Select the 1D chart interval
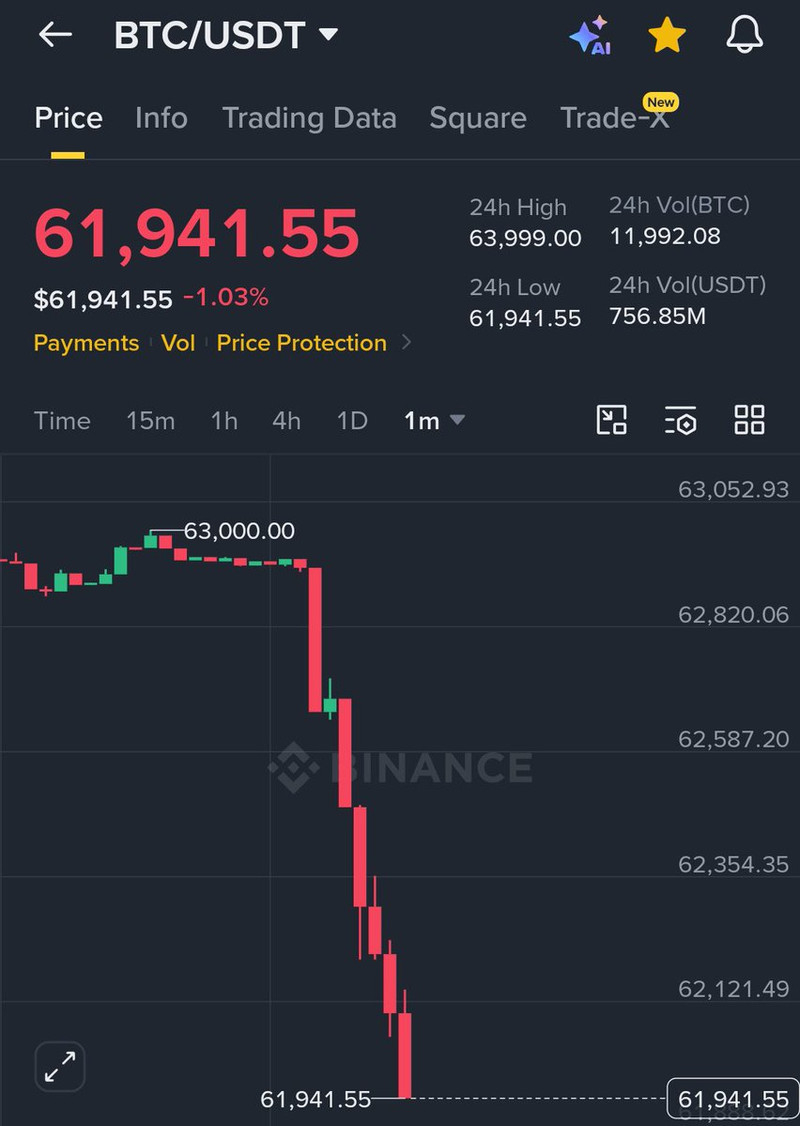The image size is (800, 1126). pos(352,421)
